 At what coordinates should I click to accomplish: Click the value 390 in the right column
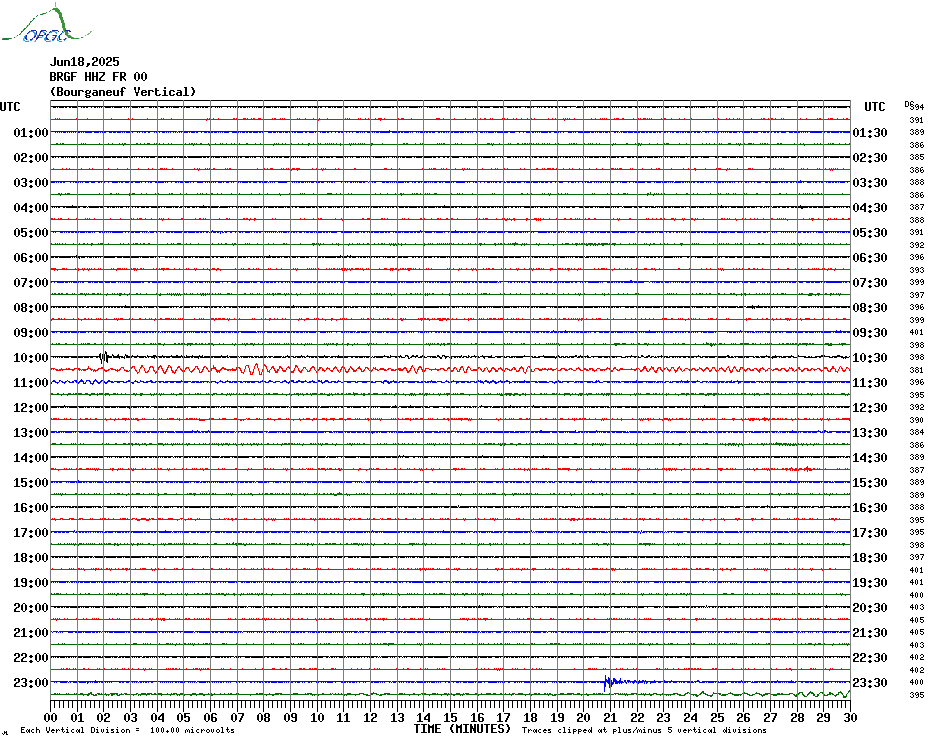click(x=916, y=420)
